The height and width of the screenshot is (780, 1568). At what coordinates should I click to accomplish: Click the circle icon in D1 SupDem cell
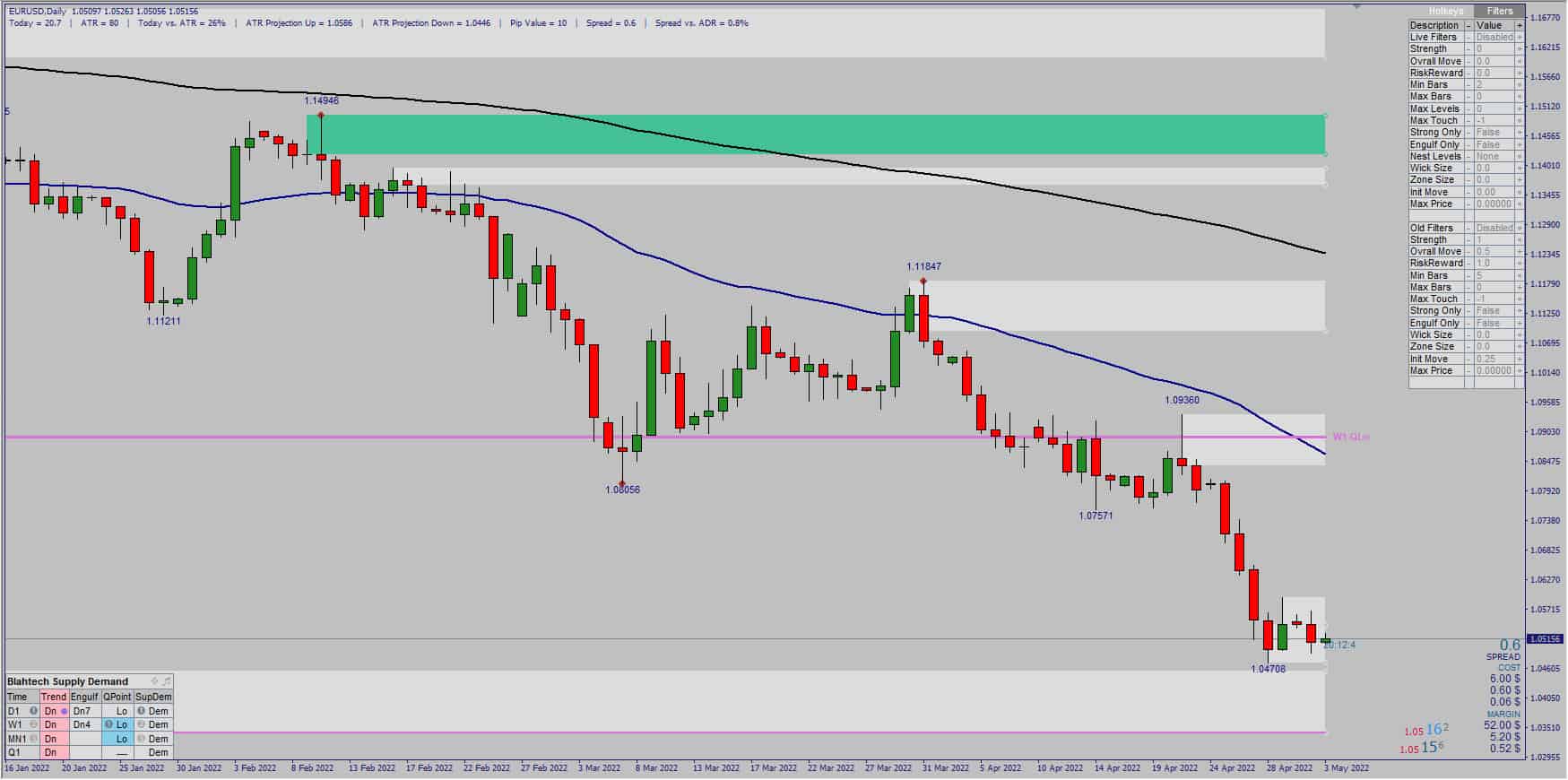(142, 711)
